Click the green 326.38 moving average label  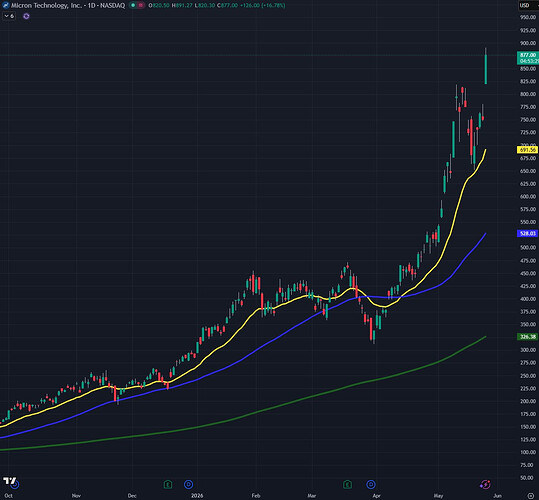[x=528, y=336]
